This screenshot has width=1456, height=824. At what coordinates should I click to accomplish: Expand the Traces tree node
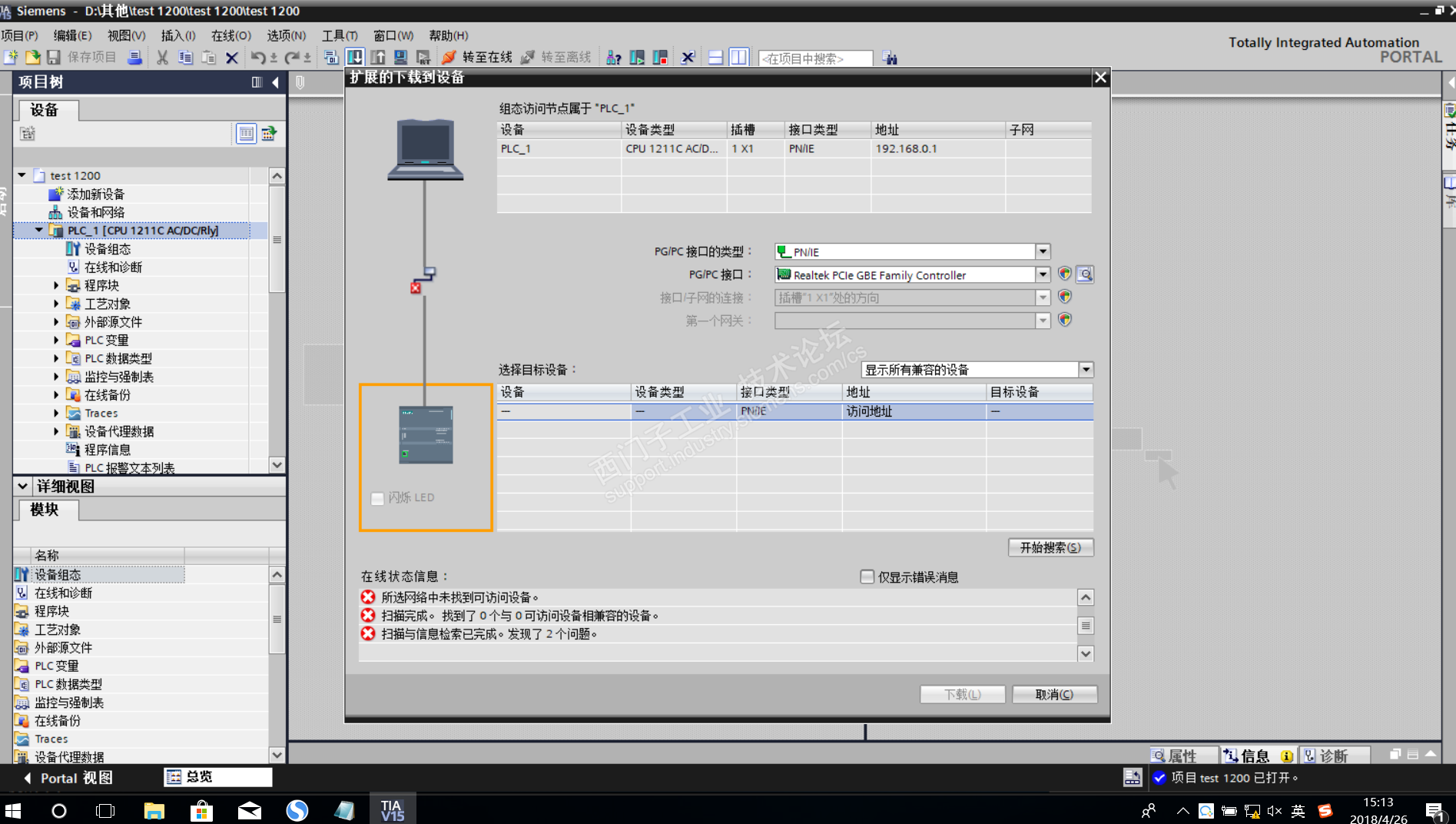pos(56,413)
